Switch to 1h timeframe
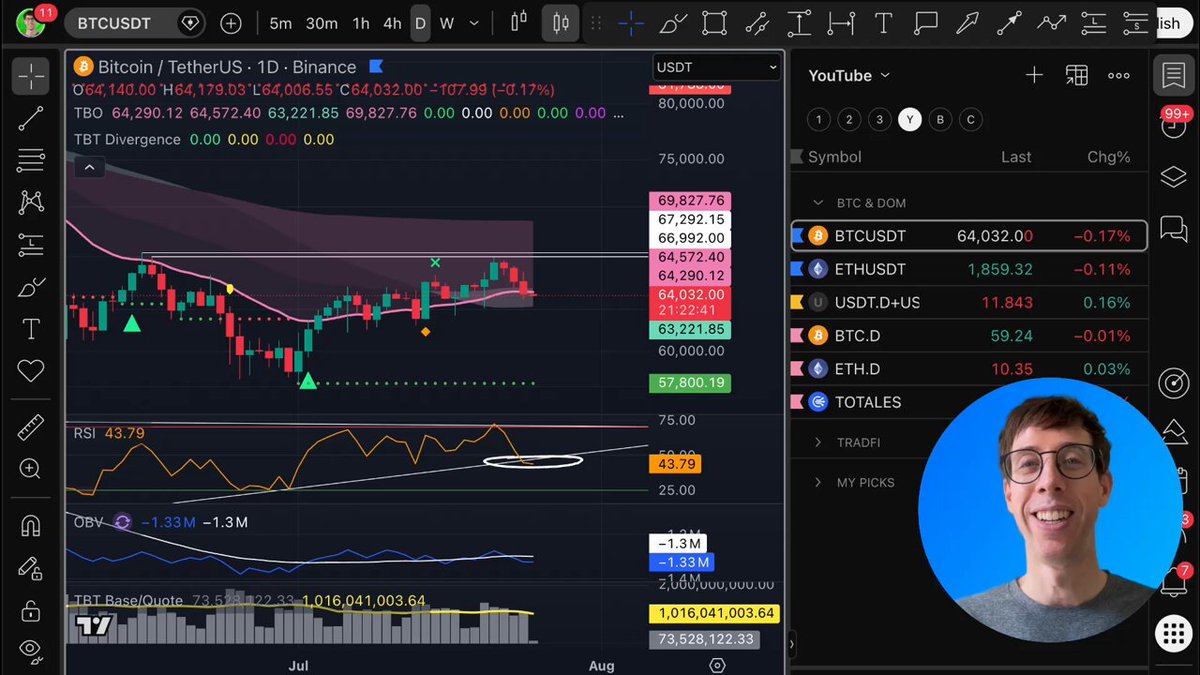The height and width of the screenshot is (675, 1200). (x=361, y=23)
